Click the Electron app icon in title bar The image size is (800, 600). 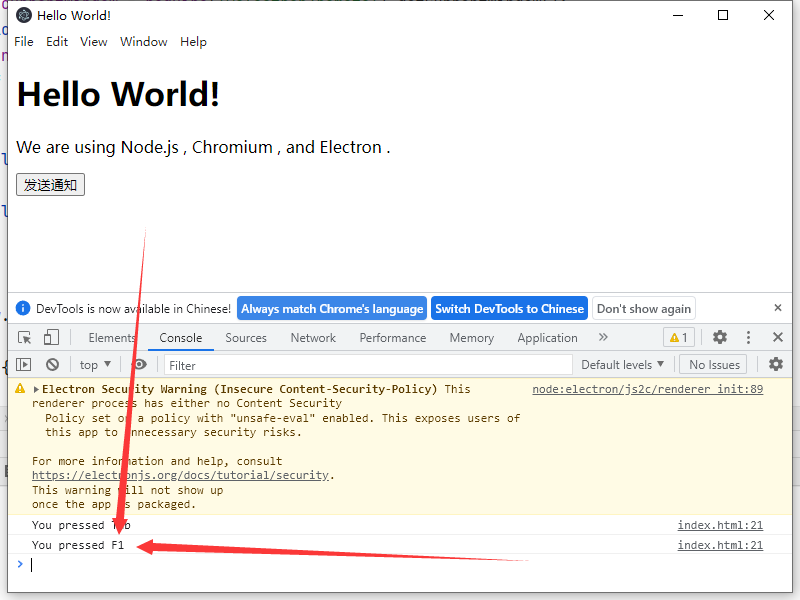point(24,15)
